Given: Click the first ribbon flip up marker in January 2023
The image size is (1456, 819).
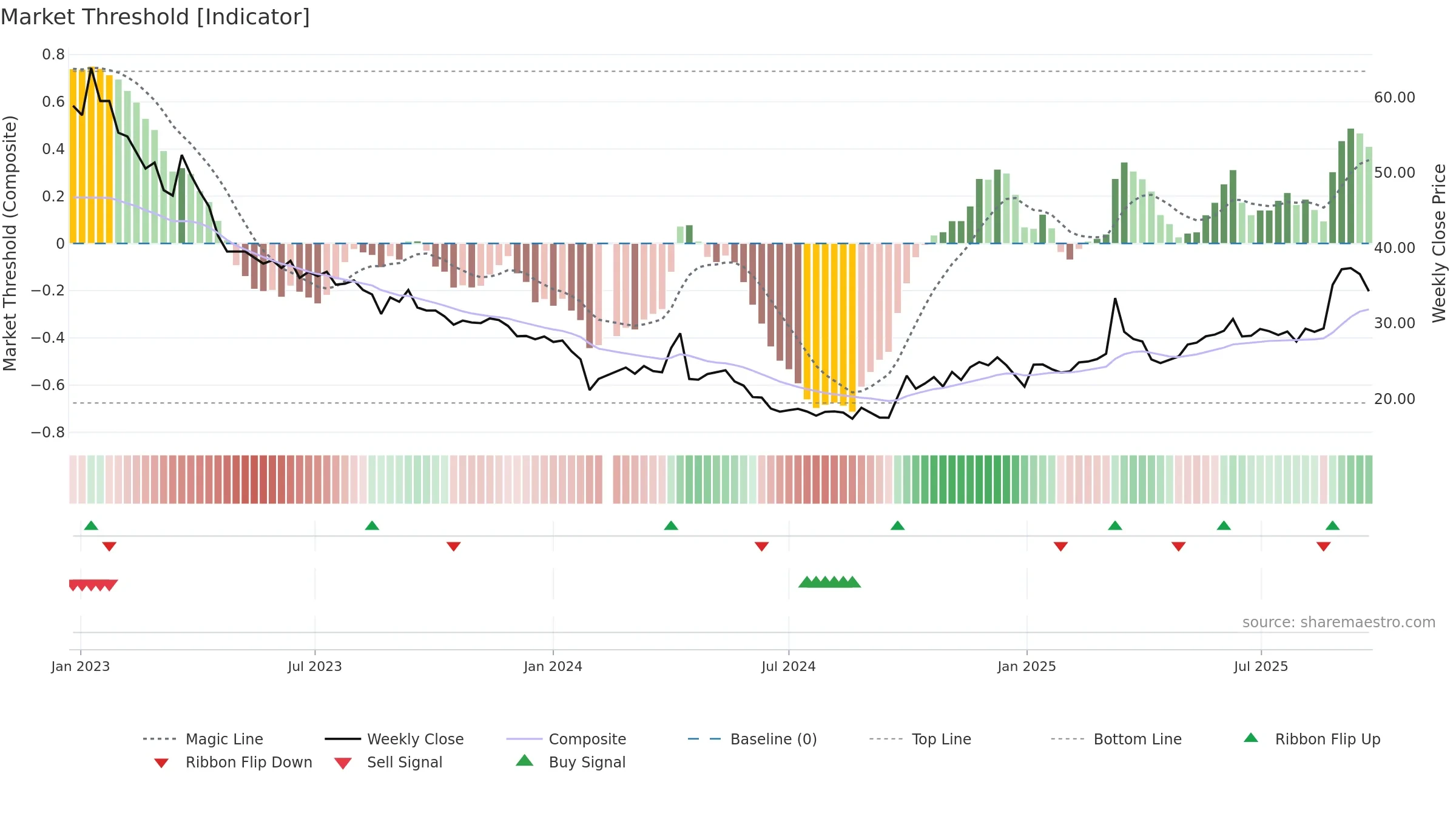Looking at the screenshot, I should pos(91,525).
